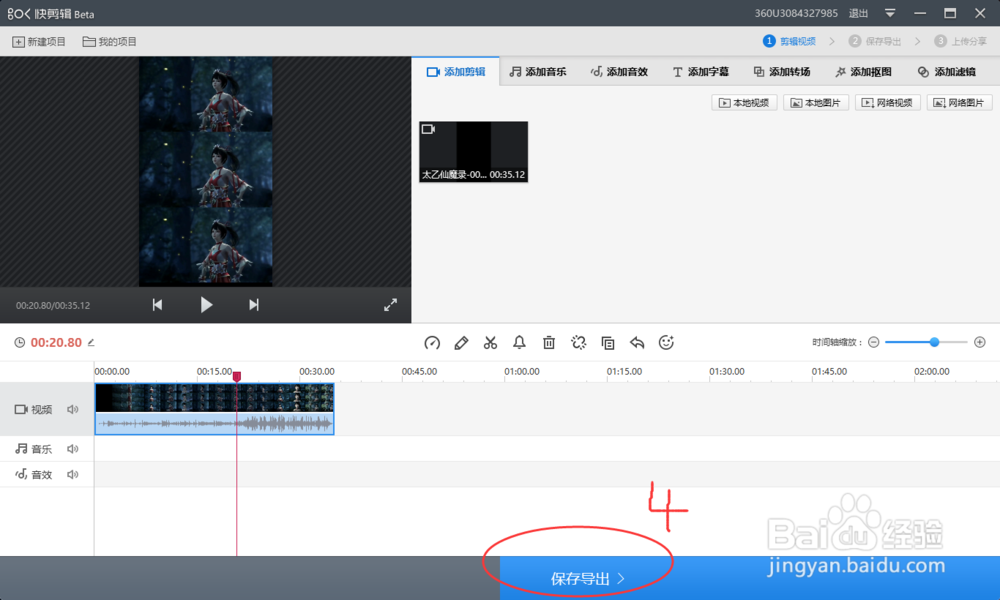The width and height of the screenshot is (1000, 600).
Task: Click the dashed circular-arrows toolbar icon
Action: [x=578, y=343]
